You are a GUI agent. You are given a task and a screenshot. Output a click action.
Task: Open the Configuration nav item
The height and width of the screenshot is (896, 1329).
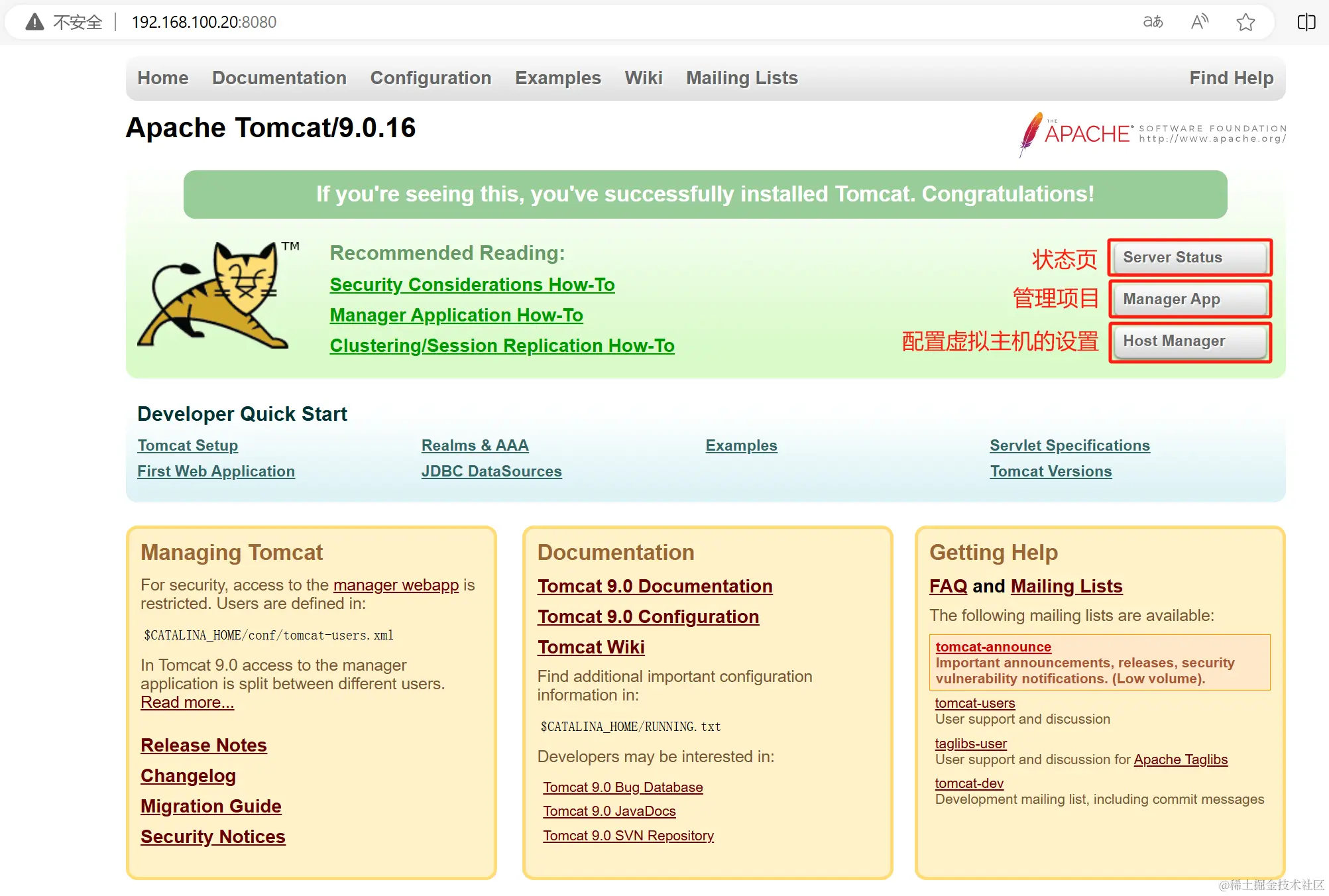click(x=431, y=78)
